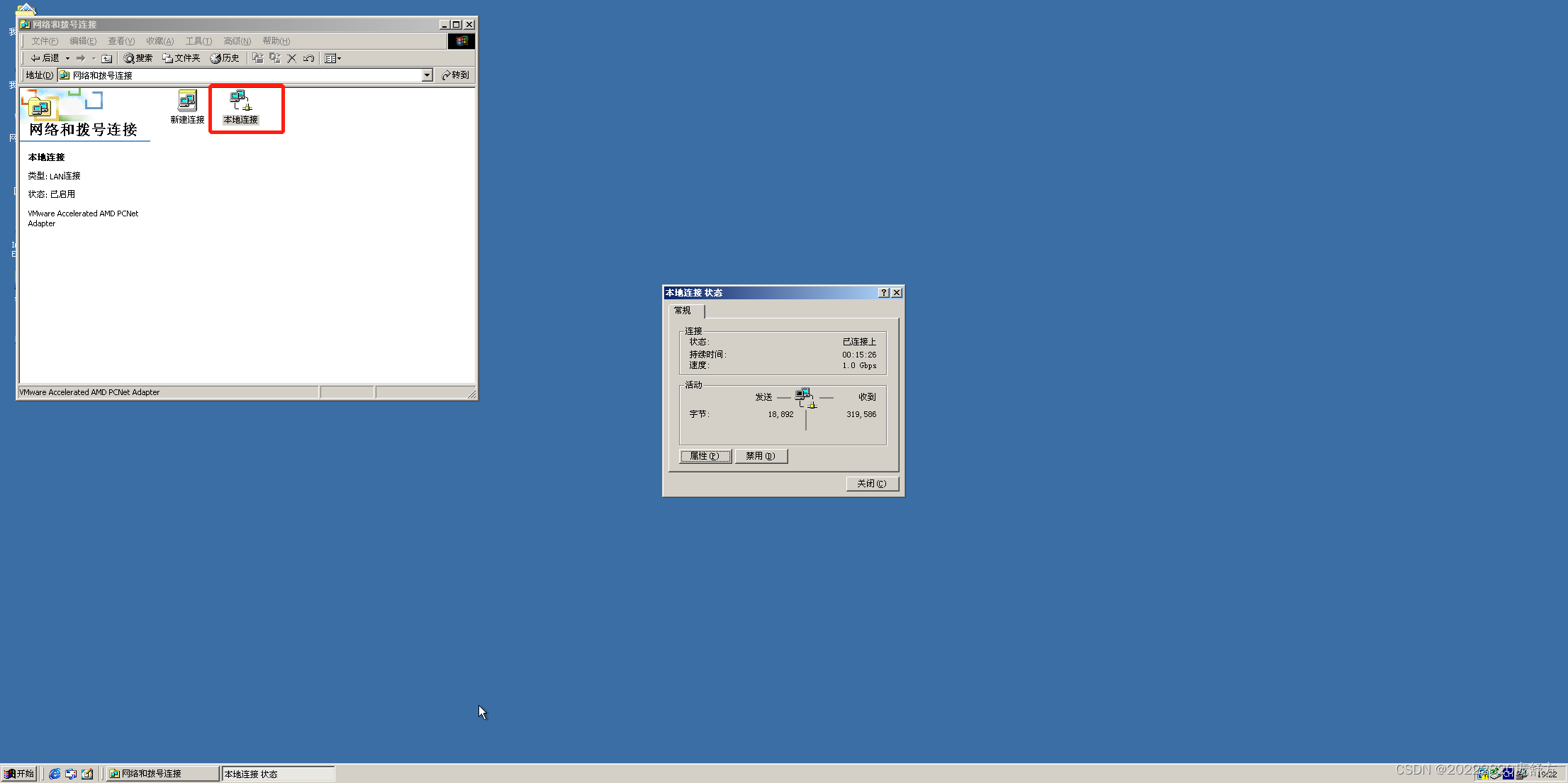This screenshot has width=1568, height=783.
Task: Open the 高级(N) Advanced menu
Action: [x=237, y=41]
